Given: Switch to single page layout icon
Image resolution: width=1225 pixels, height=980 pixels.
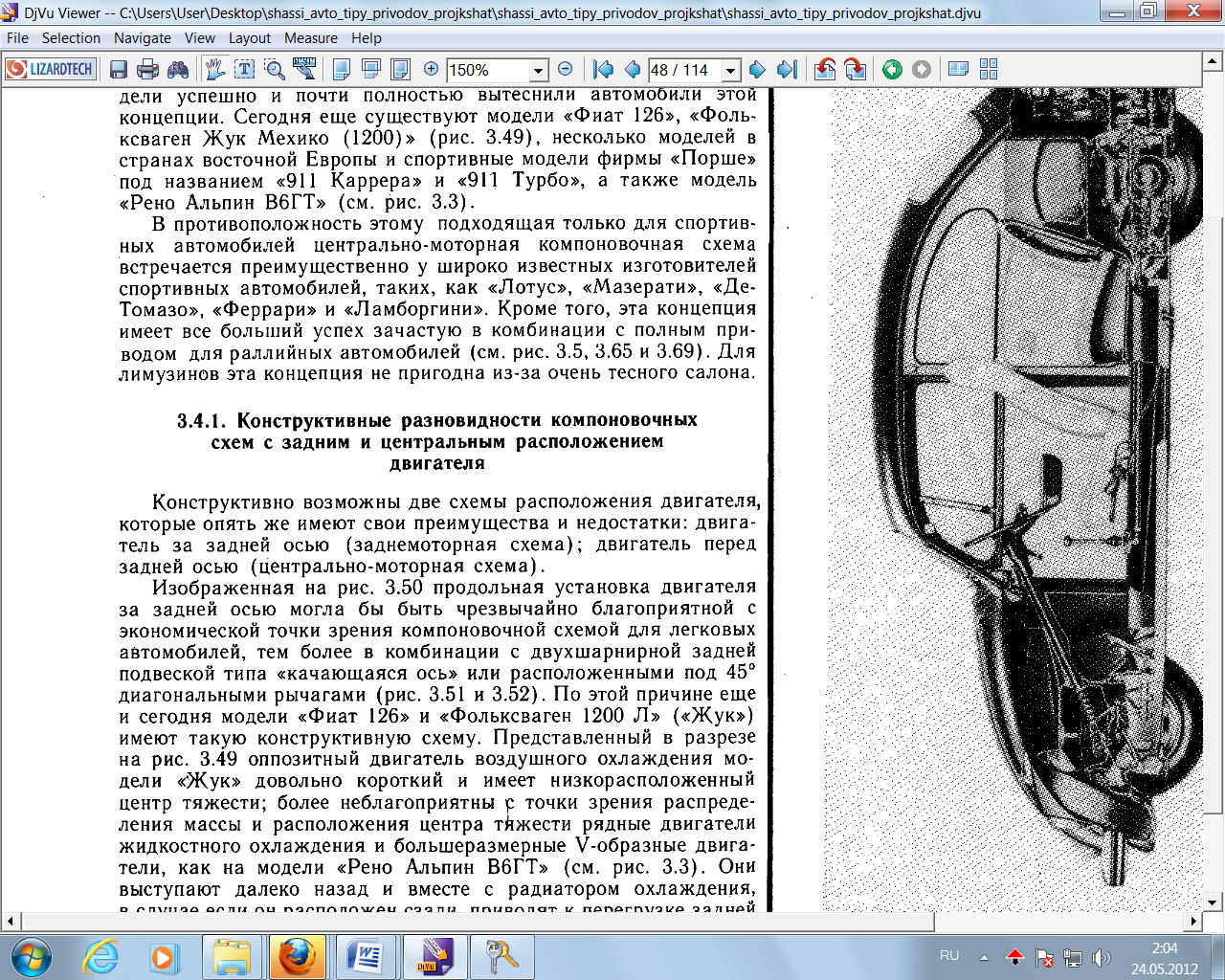Looking at the screenshot, I should coord(341,69).
